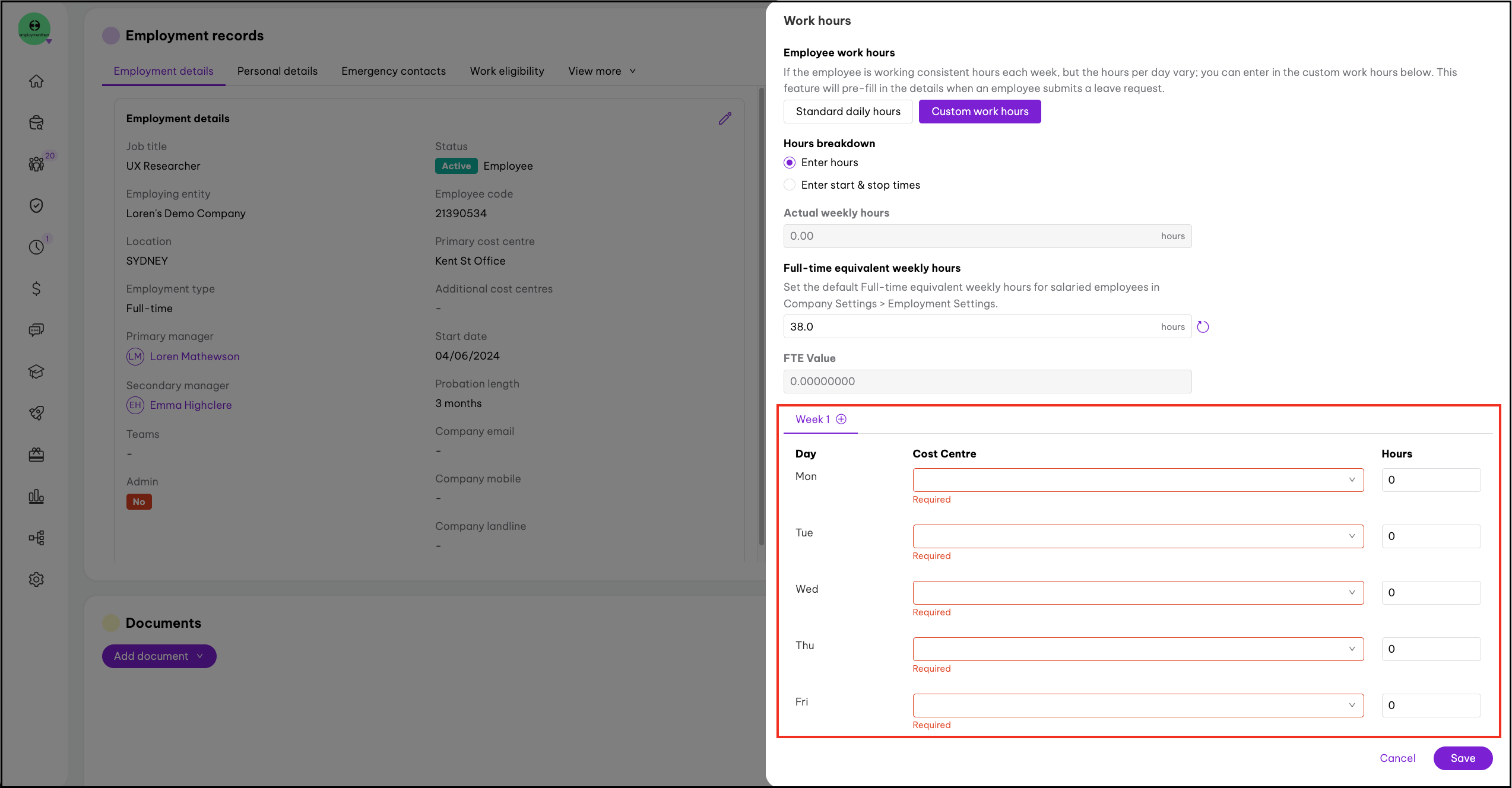Select Enter start & stop times option
The width and height of the screenshot is (1512, 788).
(x=790, y=185)
